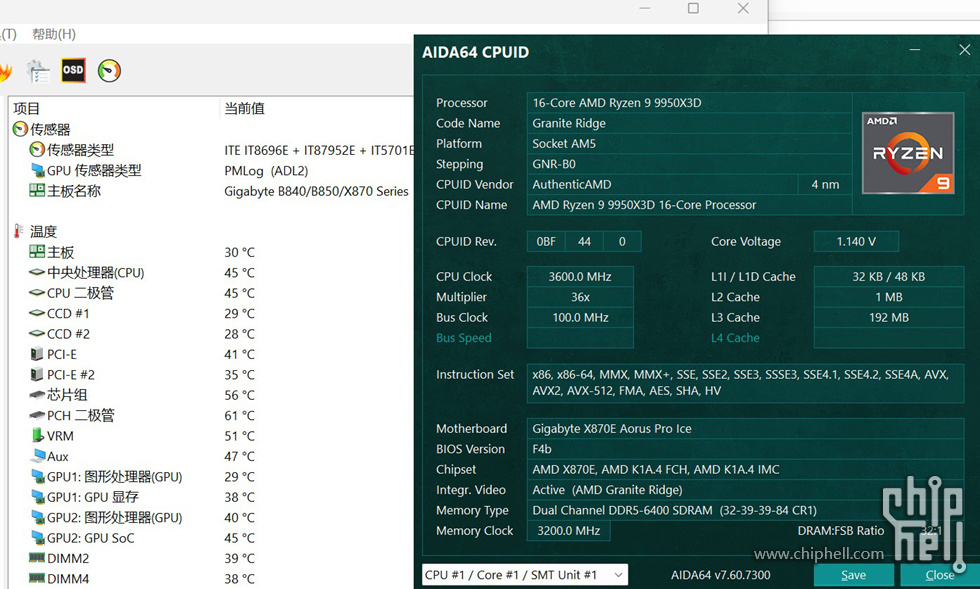Click the Memory Clock value 3200.0 MHz
This screenshot has width=980, height=589.
[569, 531]
